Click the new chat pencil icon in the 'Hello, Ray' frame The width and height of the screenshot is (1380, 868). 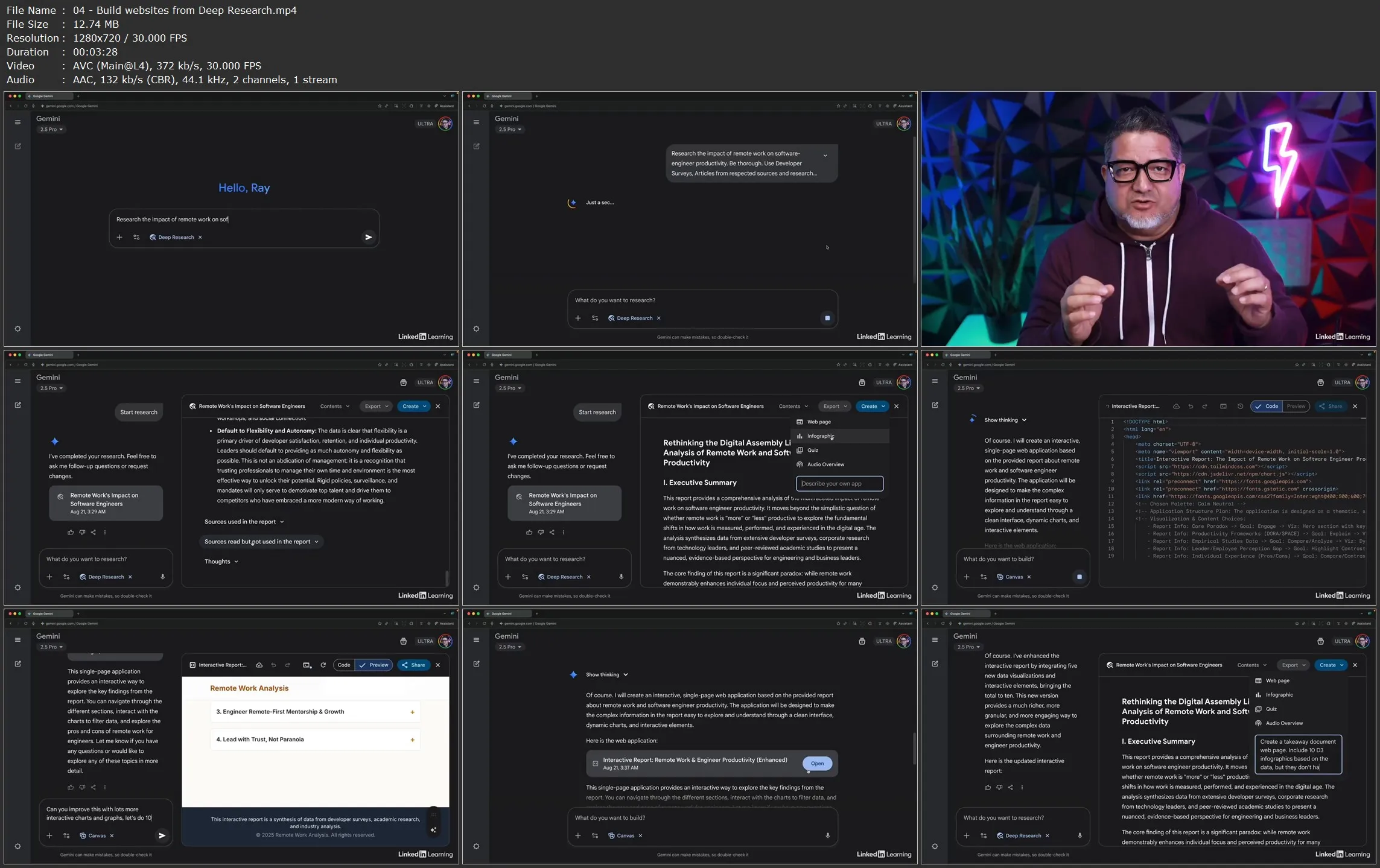17,146
